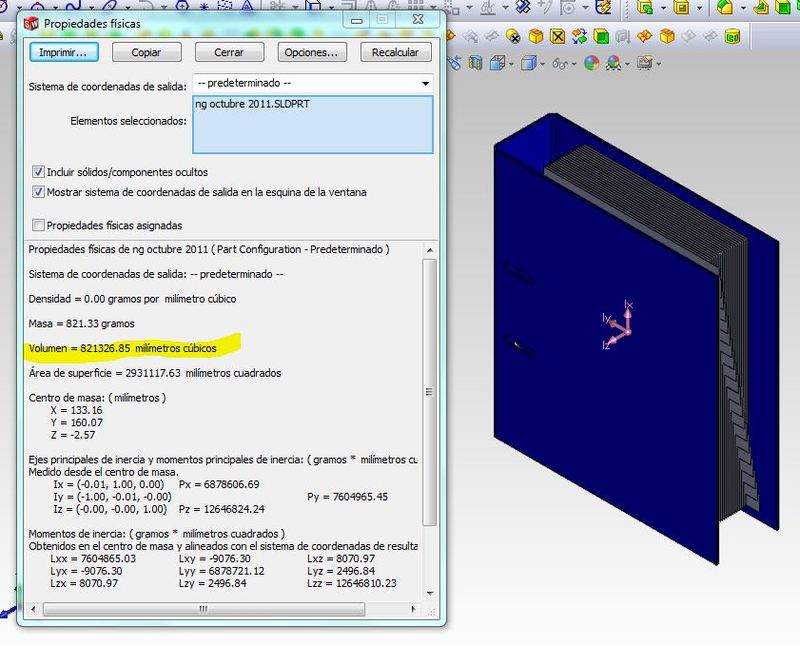Screen dimensions: 800x646
Task: Click the SolidWorks logo in dialog title bar
Action: click(x=32, y=22)
